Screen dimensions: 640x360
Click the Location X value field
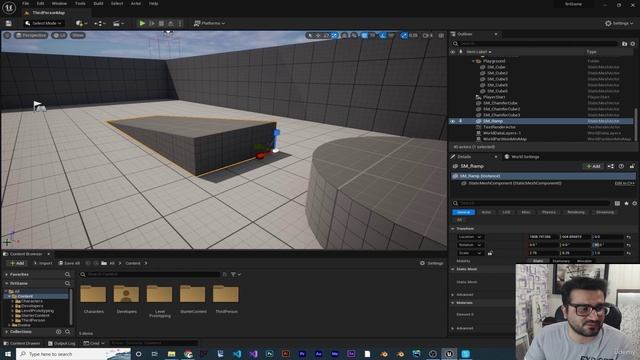(x=543, y=237)
